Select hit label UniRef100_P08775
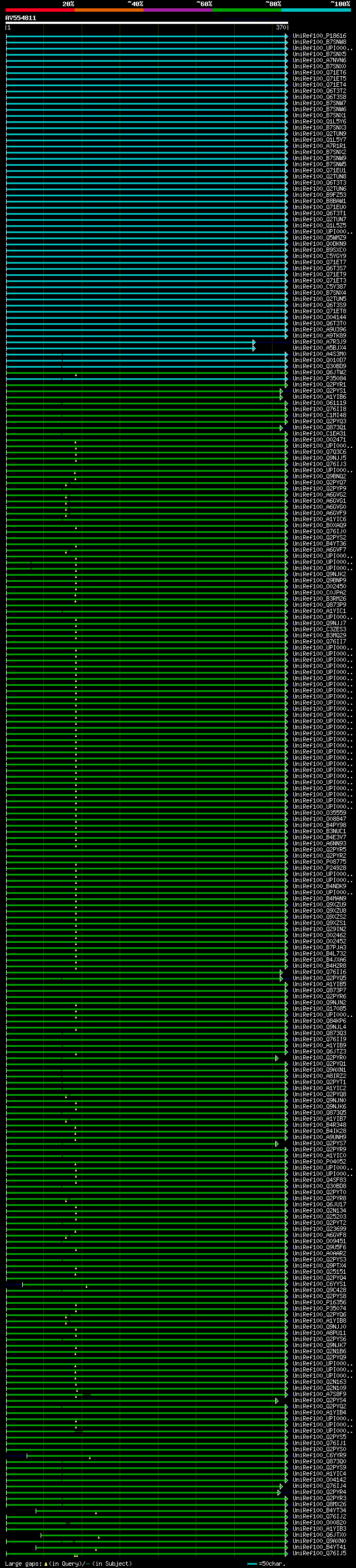The image size is (356, 1568). click(x=319, y=861)
